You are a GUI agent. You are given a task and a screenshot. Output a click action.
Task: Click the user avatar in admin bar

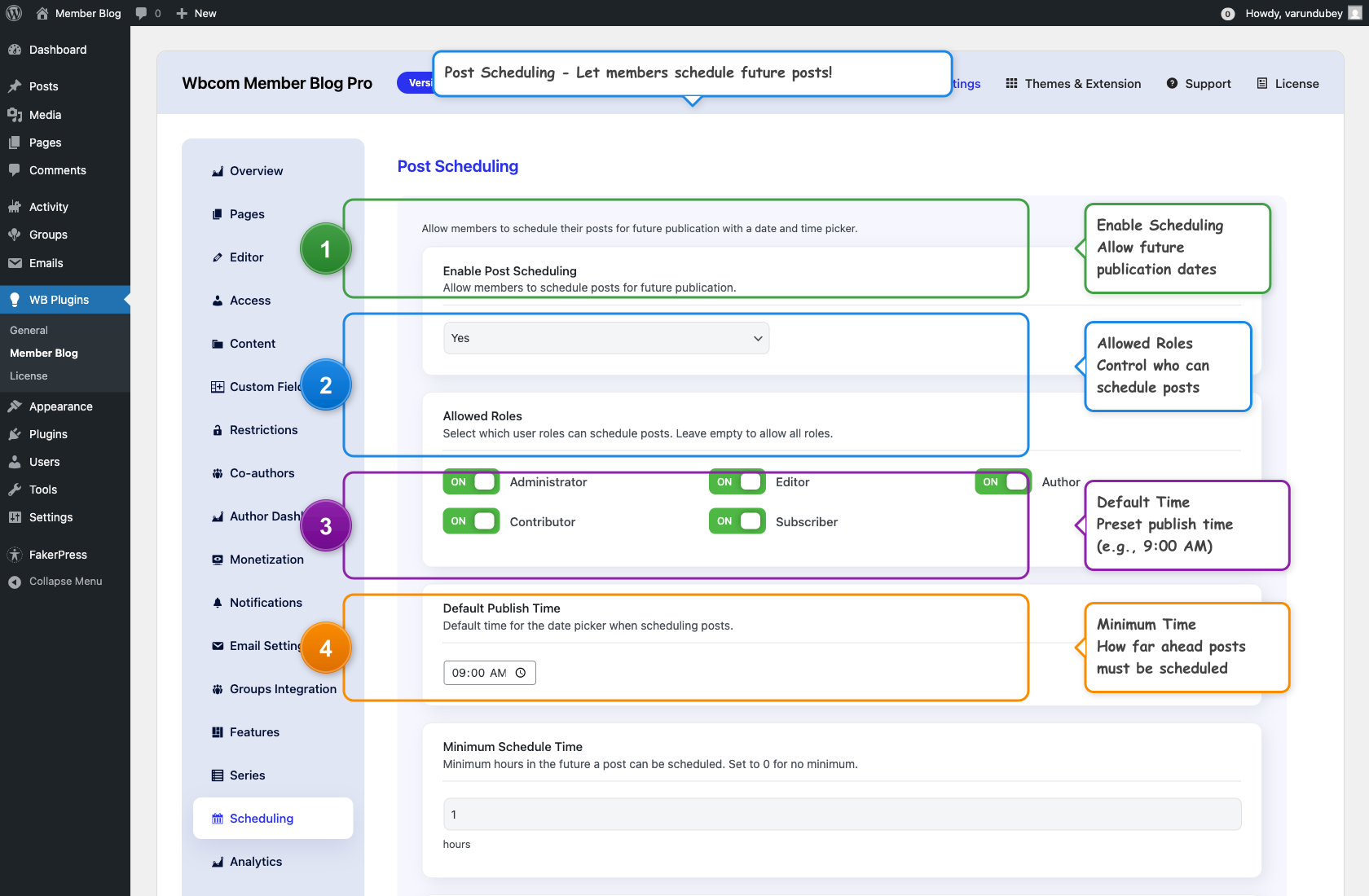1355,13
